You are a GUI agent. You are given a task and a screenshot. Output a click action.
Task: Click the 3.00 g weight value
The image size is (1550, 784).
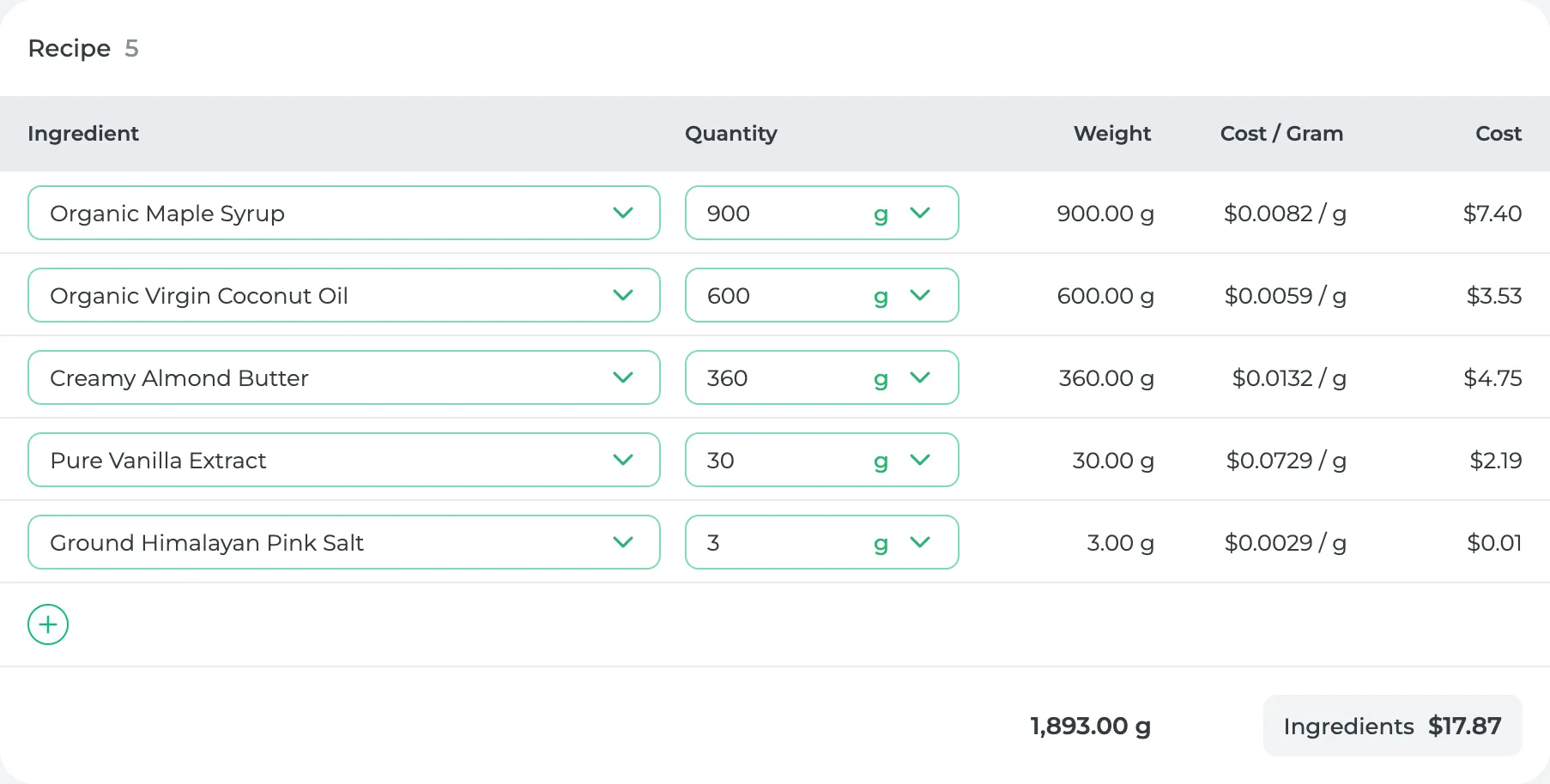click(x=1120, y=543)
